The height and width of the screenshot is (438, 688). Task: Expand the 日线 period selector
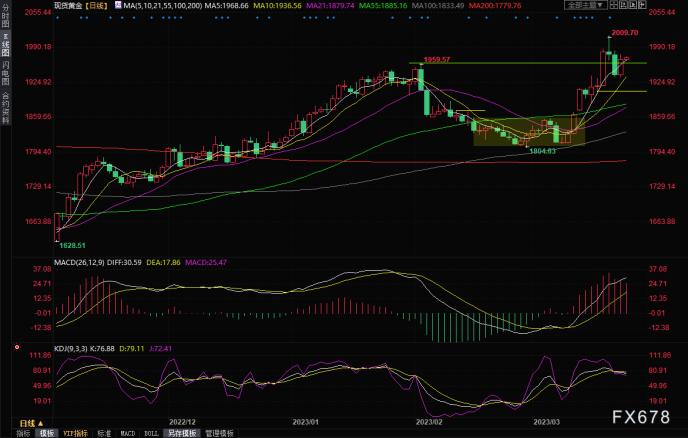pos(32,423)
